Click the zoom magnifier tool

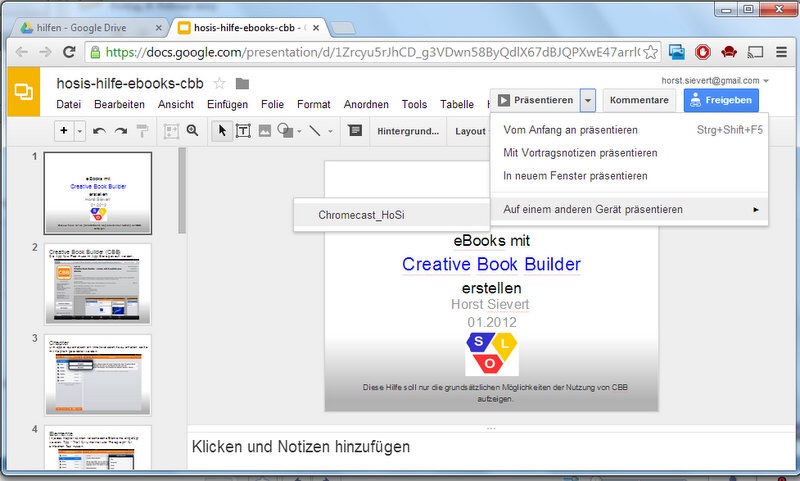click(193, 131)
